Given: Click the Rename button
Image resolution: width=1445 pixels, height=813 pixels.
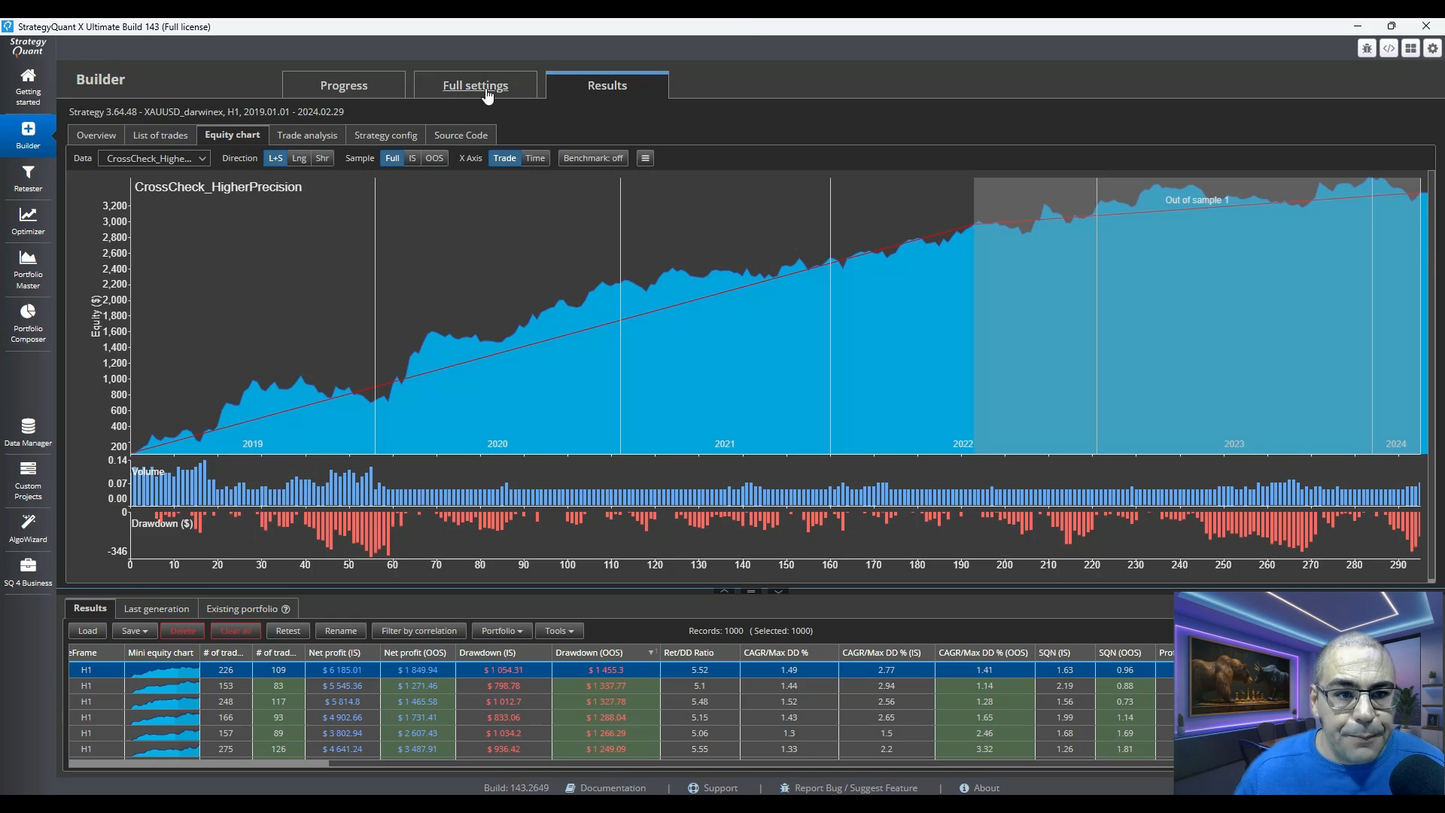Looking at the screenshot, I should [x=341, y=631].
